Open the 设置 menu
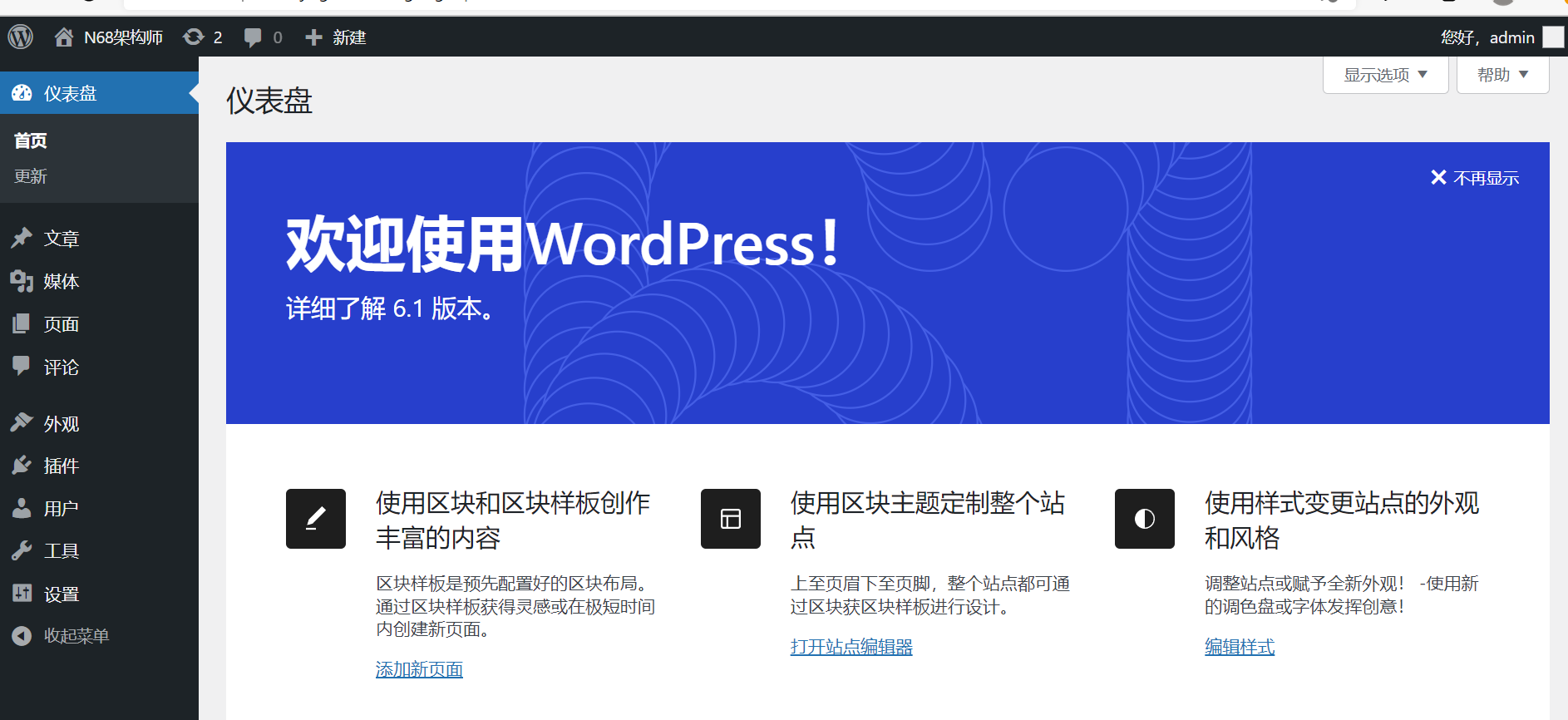 click(99, 594)
